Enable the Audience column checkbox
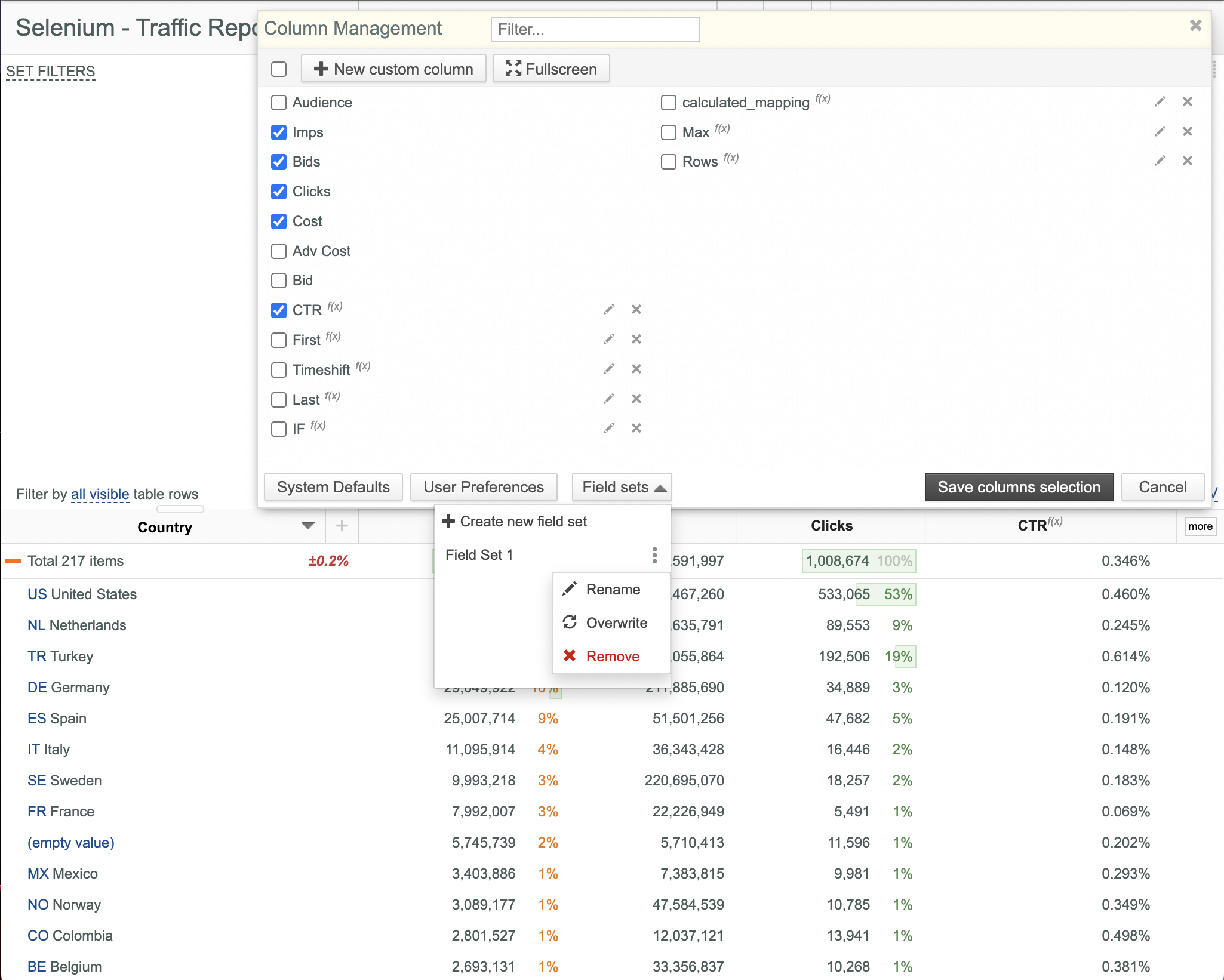Image resolution: width=1224 pixels, height=980 pixels. click(x=279, y=103)
